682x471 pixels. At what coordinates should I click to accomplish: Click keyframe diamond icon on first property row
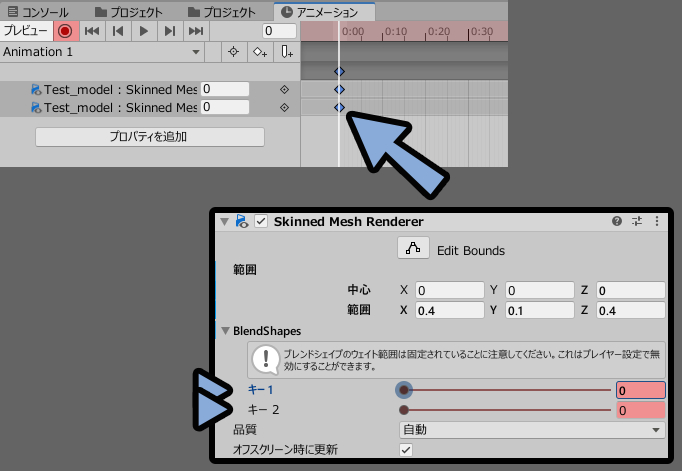tap(284, 90)
